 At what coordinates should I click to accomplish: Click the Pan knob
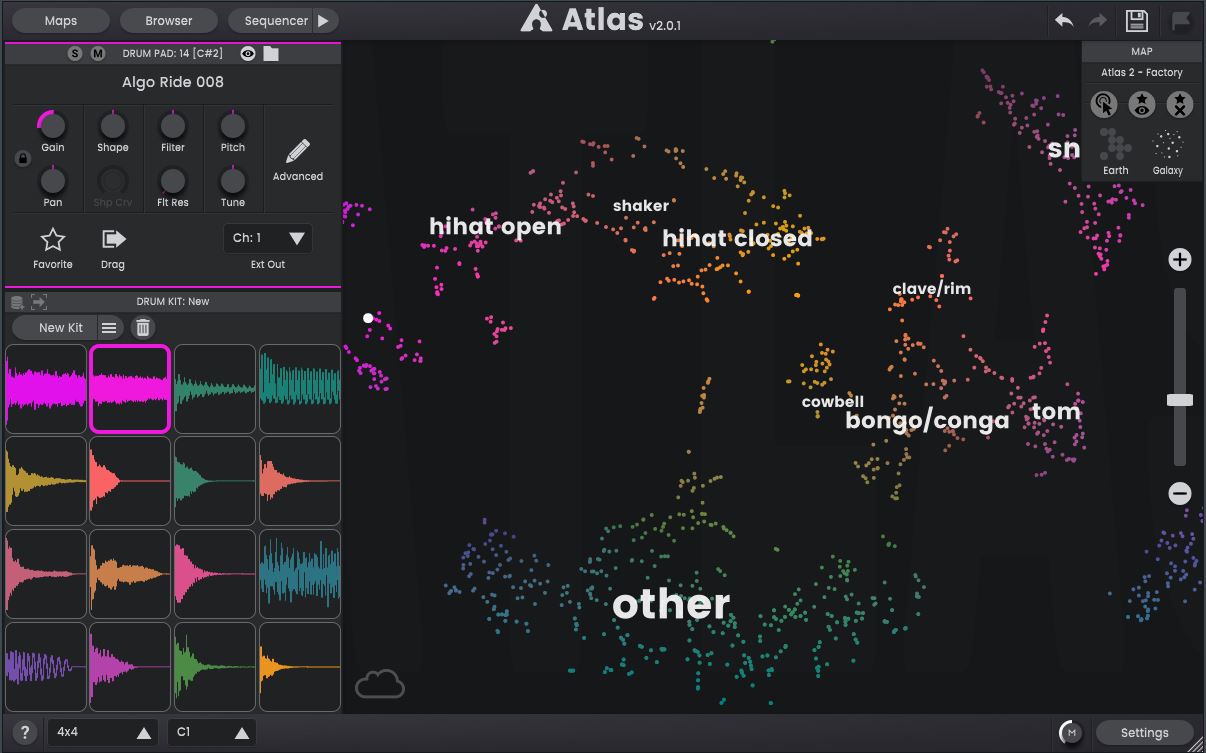pyautogui.click(x=53, y=181)
